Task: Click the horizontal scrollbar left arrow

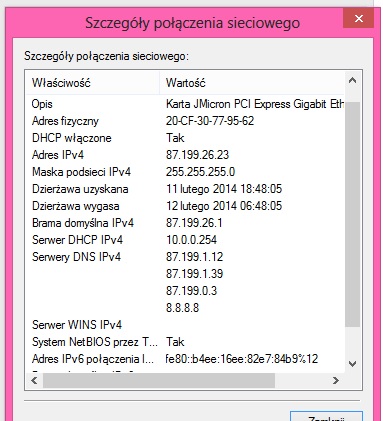Action: pyautogui.click(x=34, y=380)
